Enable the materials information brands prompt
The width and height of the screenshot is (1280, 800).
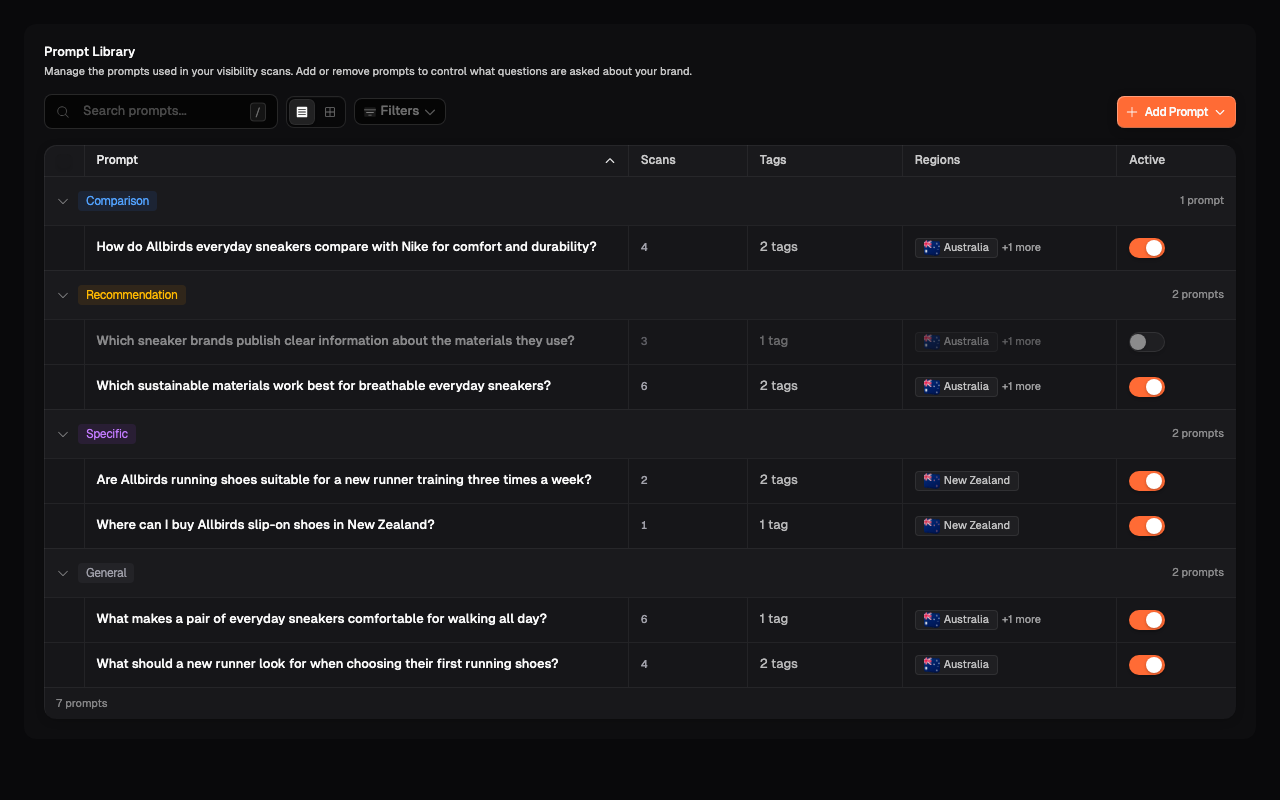tap(1147, 342)
